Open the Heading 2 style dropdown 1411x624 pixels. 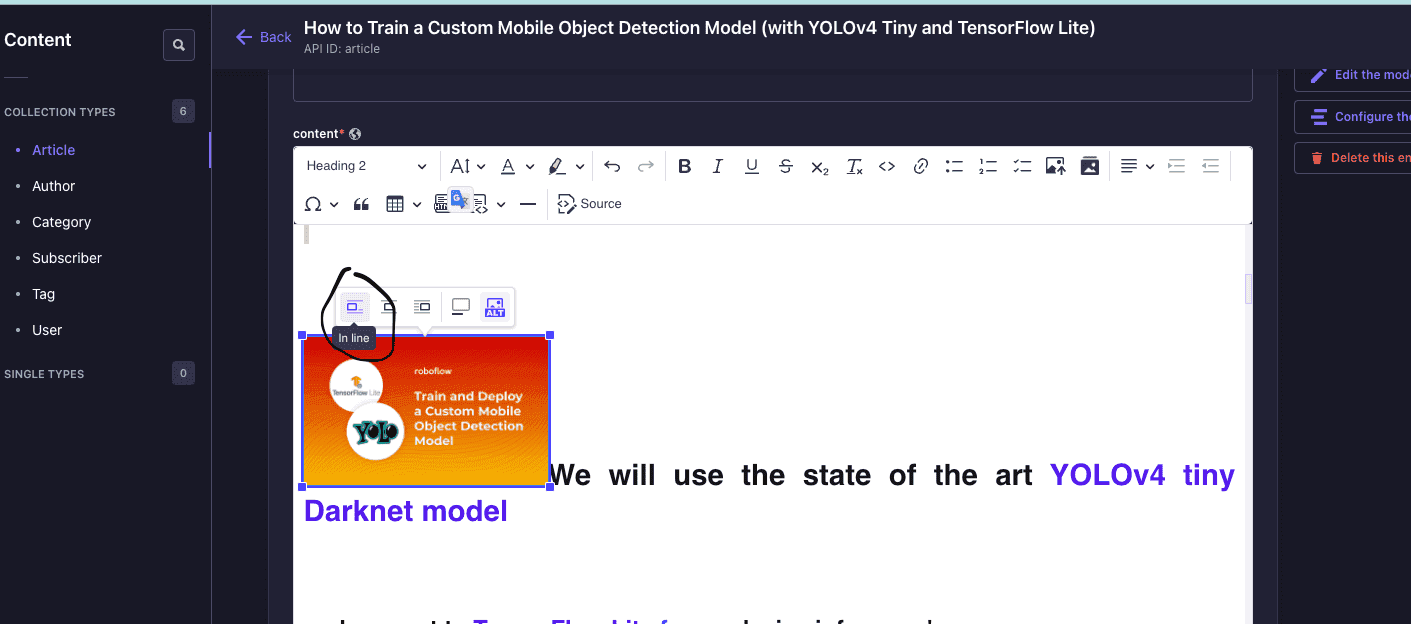tap(366, 166)
